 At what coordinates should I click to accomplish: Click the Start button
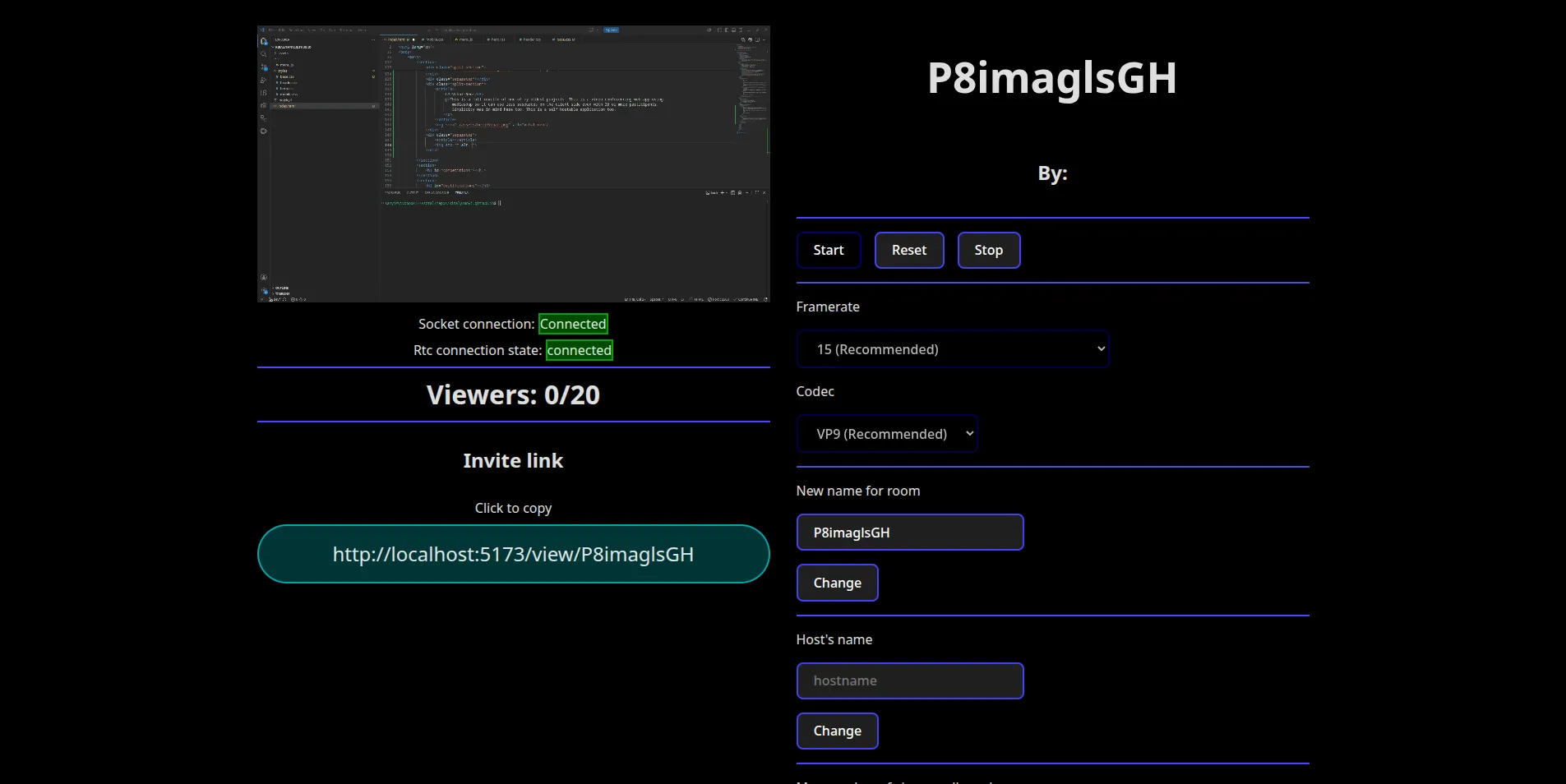829,251
